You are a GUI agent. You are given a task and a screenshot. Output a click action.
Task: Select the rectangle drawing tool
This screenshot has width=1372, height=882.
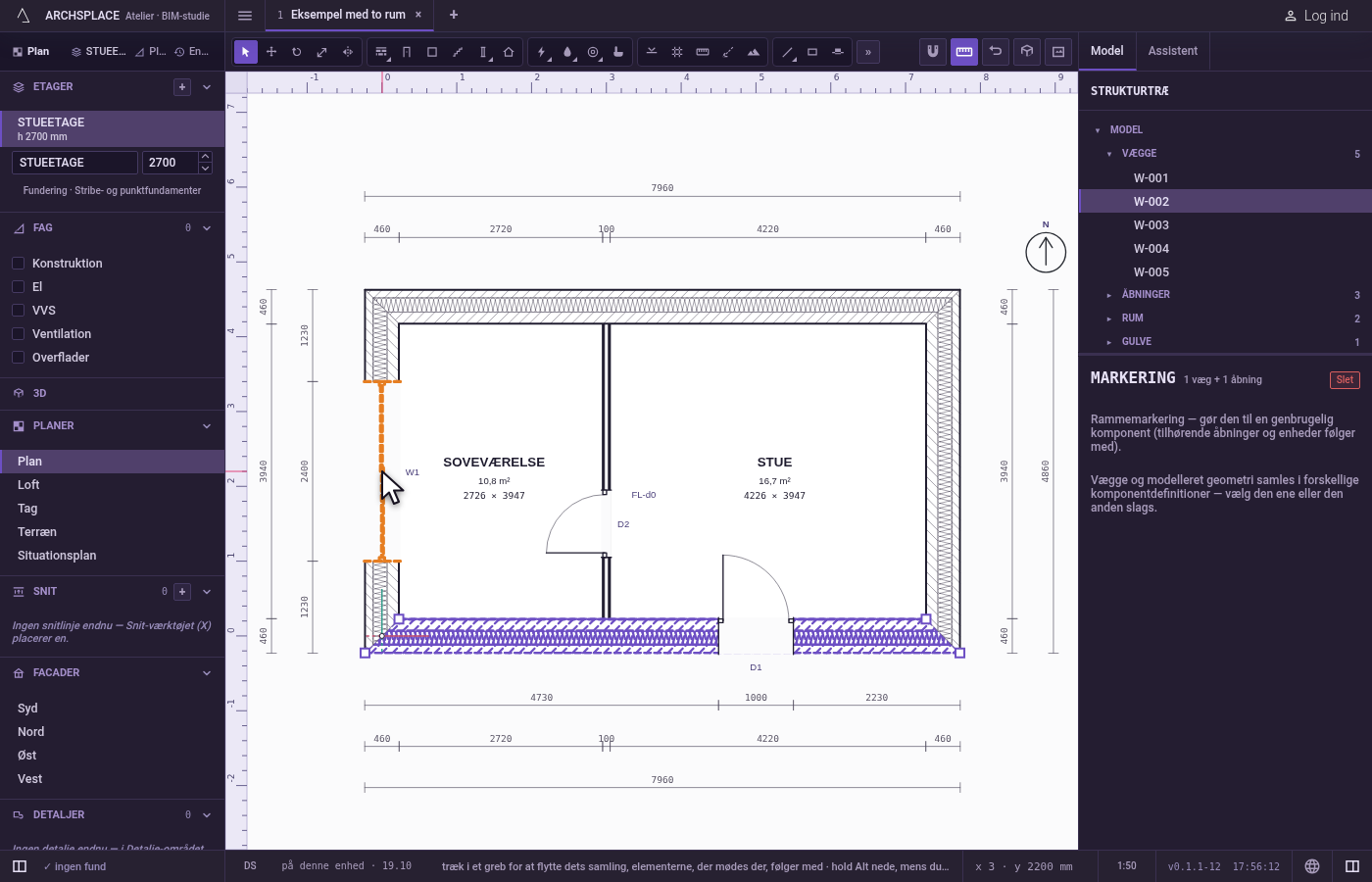(812, 52)
